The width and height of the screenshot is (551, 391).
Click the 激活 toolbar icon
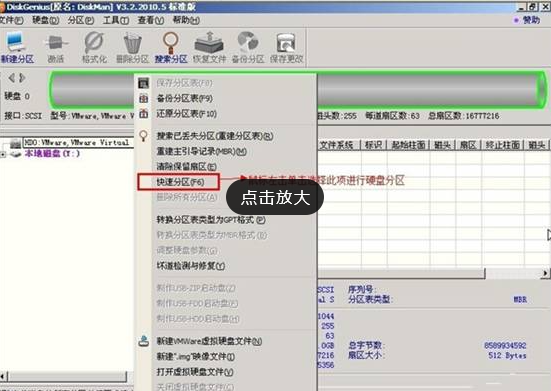click(56, 47)
